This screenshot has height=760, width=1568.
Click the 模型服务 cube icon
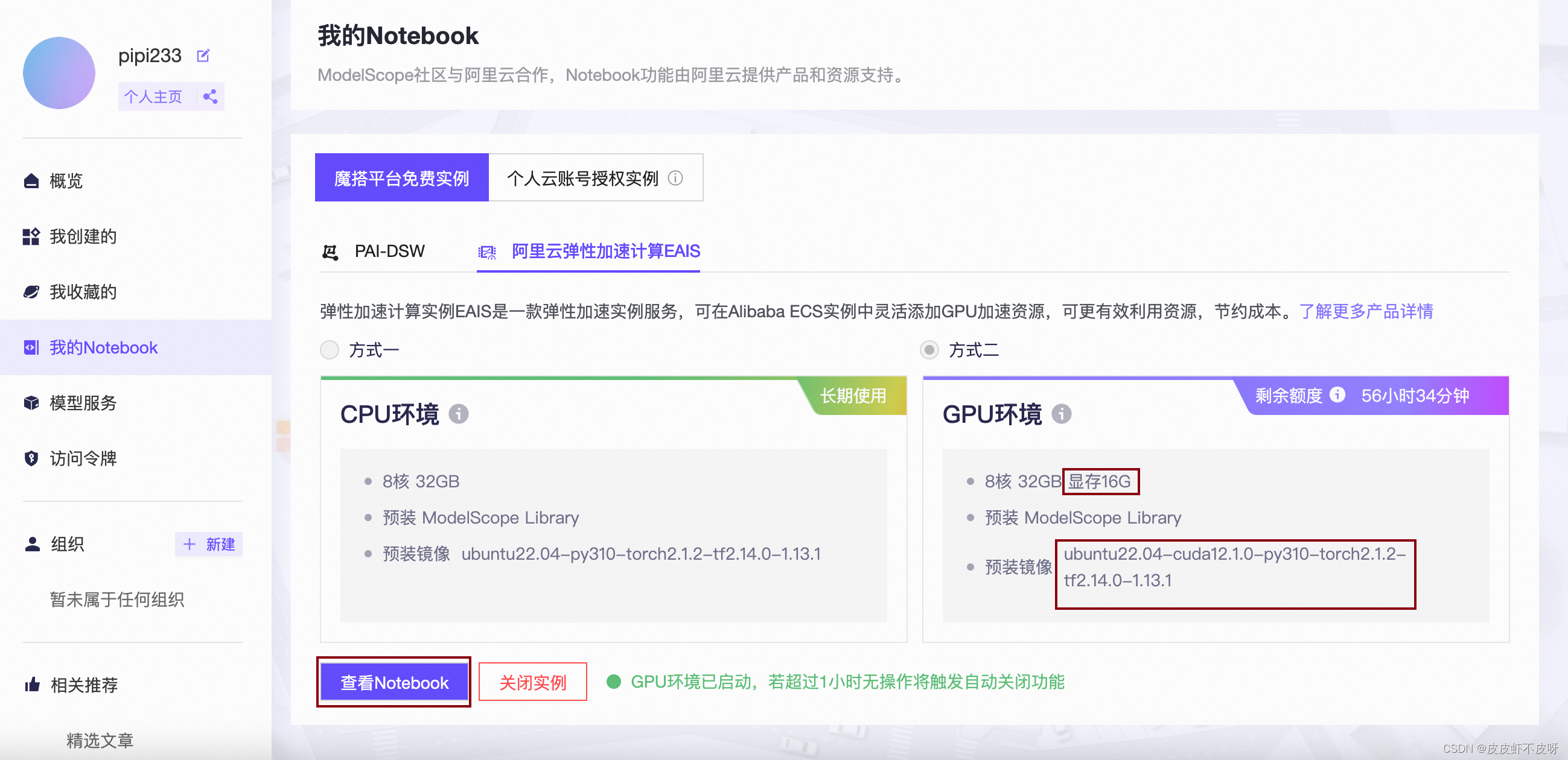tap(31, 403)
